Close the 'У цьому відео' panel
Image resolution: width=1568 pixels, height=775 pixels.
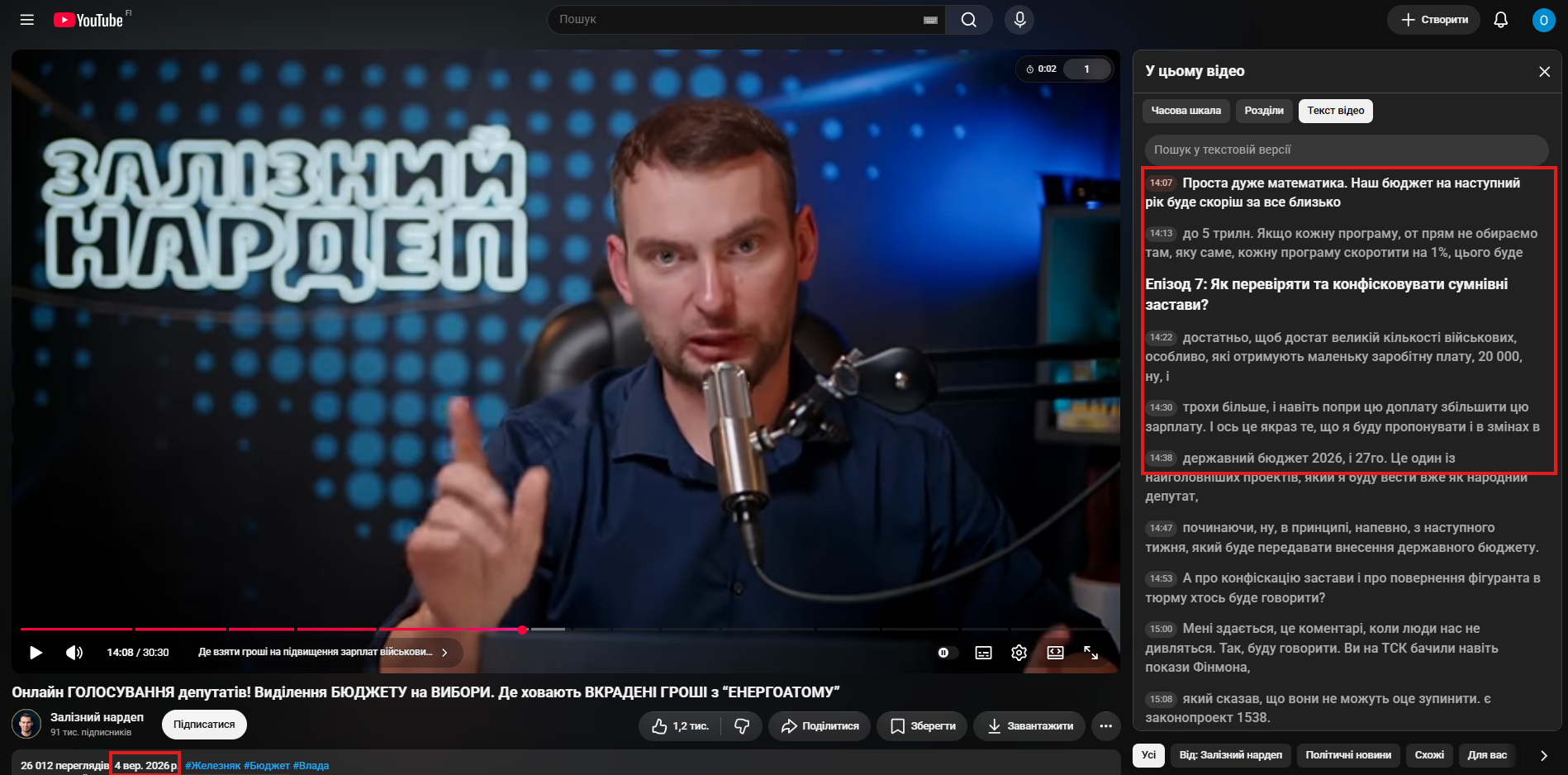pos(1544,72)
